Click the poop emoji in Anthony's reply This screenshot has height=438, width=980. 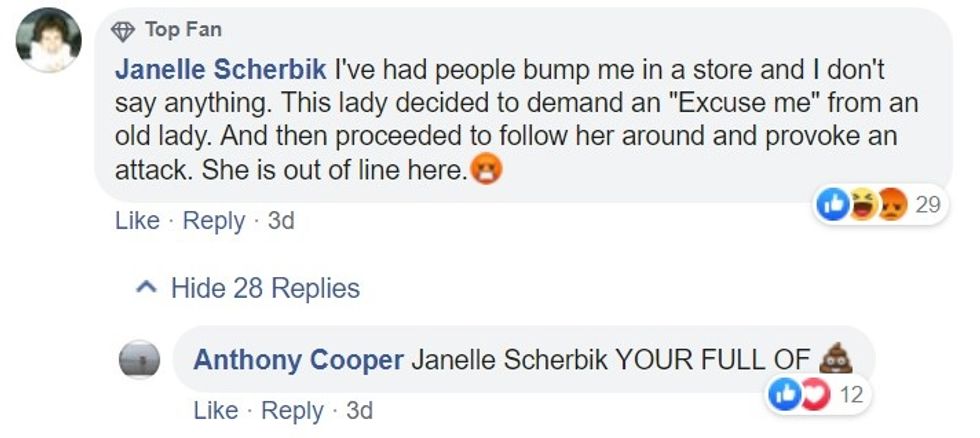[835, 359]
